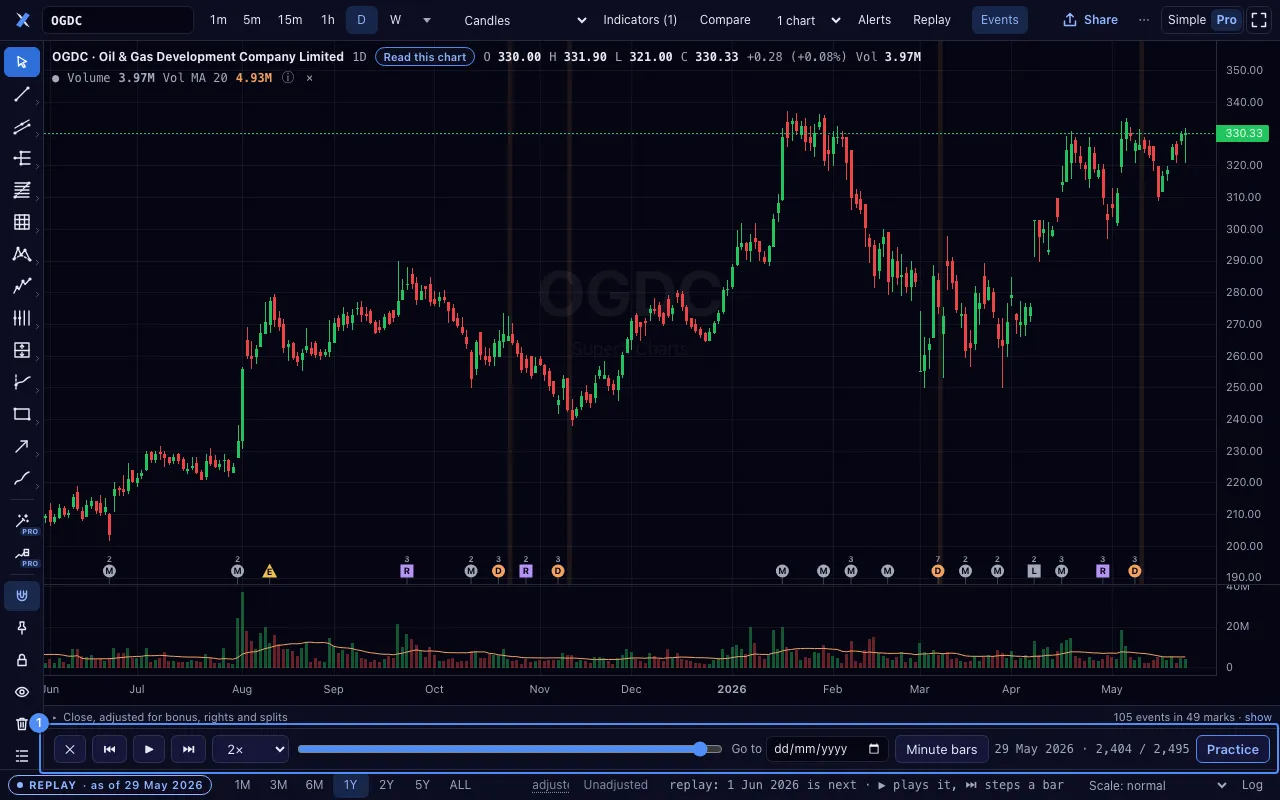Open the magic wand PRO tool
This screenshot has height=800, width=1280.
point(22,522)
